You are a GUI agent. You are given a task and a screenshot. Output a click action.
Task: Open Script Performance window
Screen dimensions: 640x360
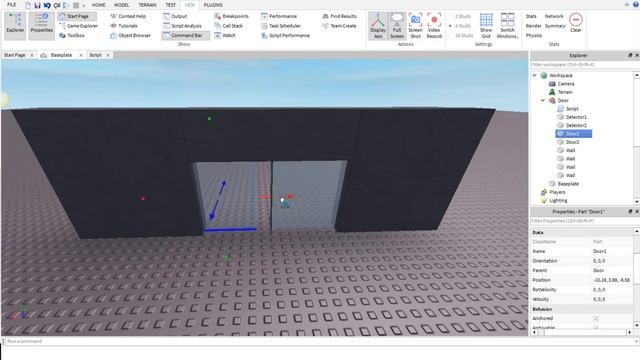click(285, 36)
